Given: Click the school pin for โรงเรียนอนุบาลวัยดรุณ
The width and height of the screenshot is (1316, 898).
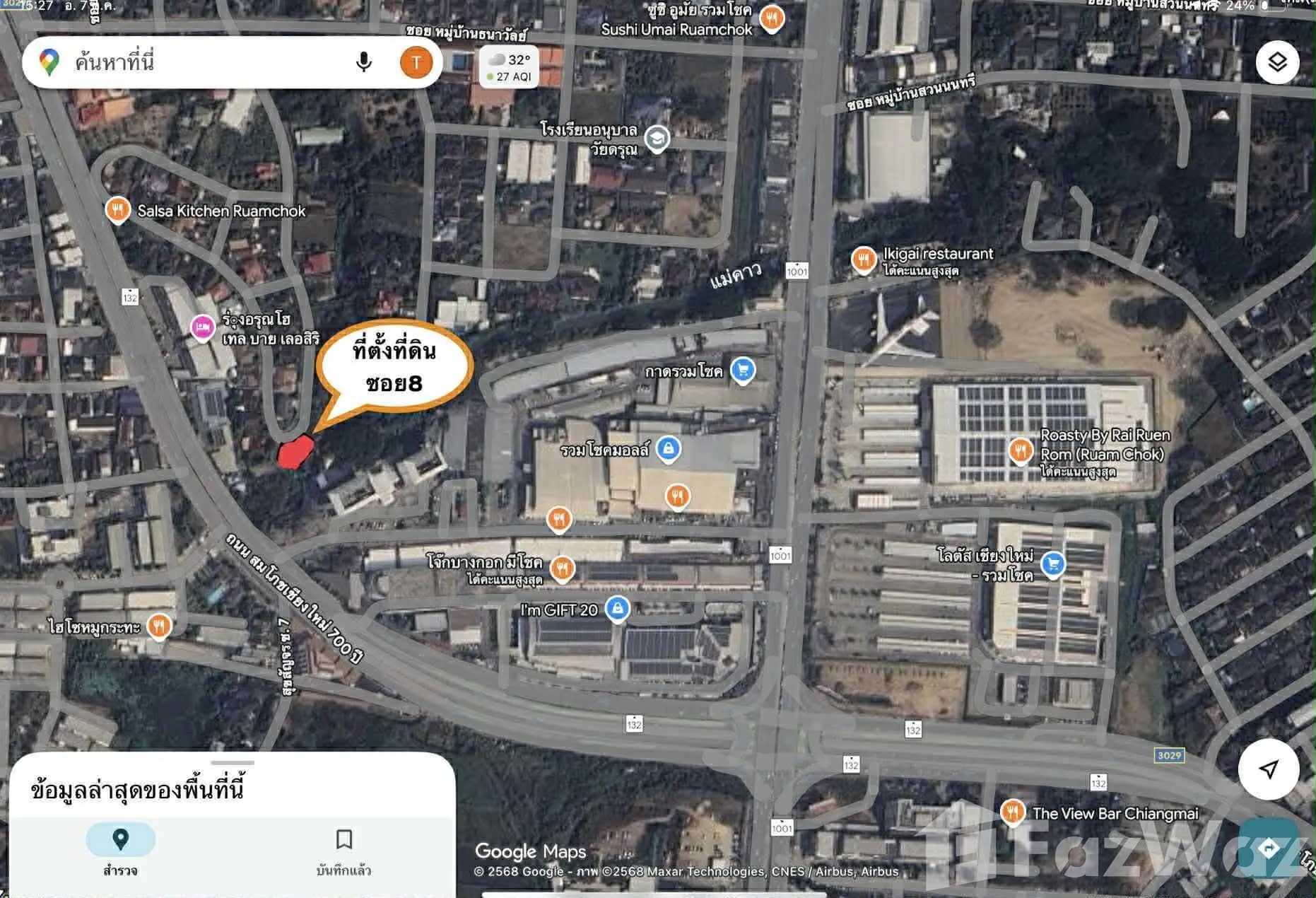Looking at the screenshot, I should tap(657, 139).
